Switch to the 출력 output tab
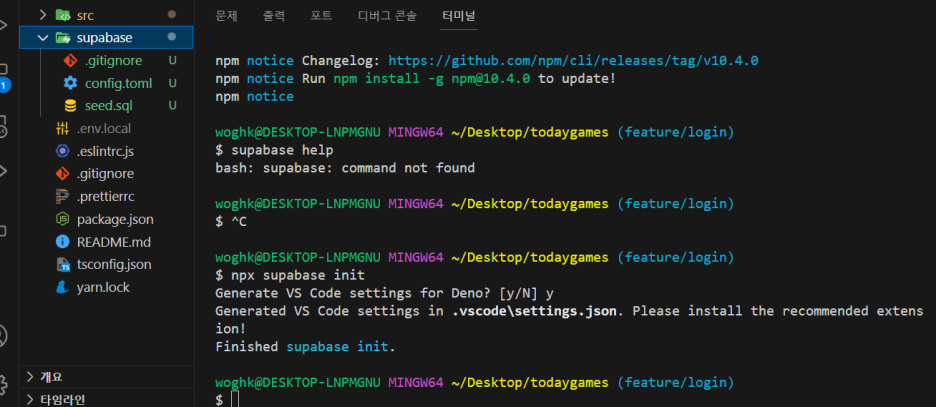 pos(274,16)
